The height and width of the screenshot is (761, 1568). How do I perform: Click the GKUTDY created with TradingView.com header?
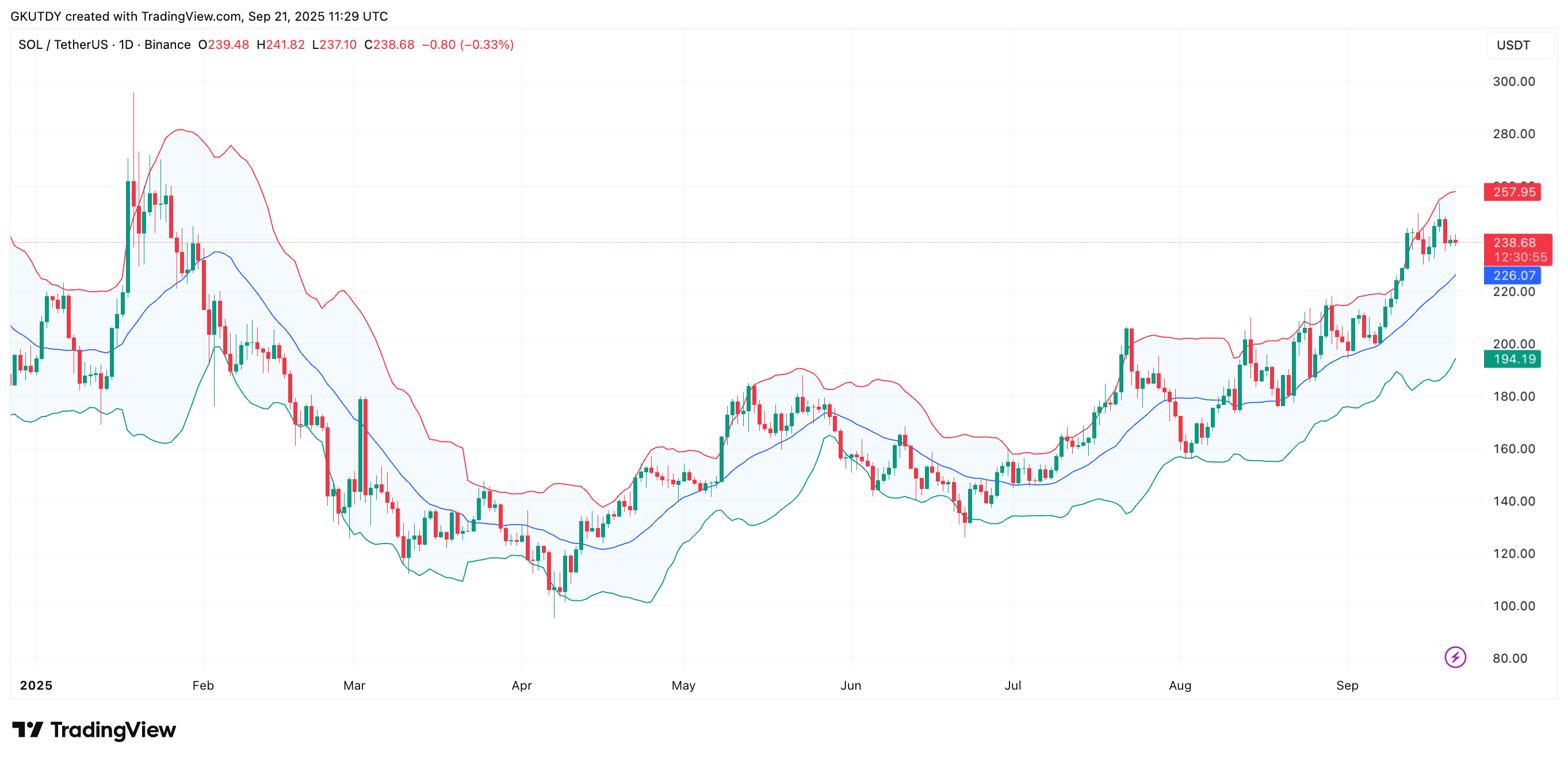tap(198, 17)
